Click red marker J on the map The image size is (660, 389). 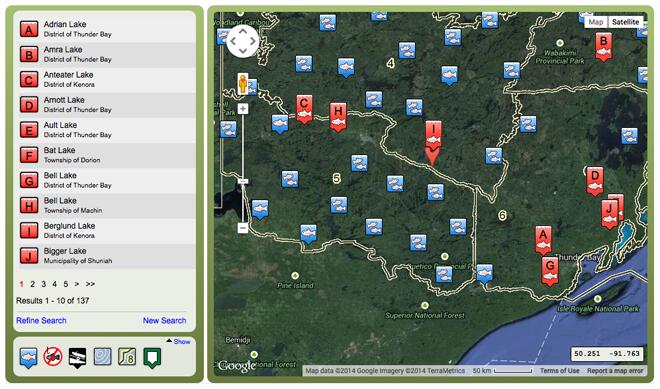coord(609,214)
